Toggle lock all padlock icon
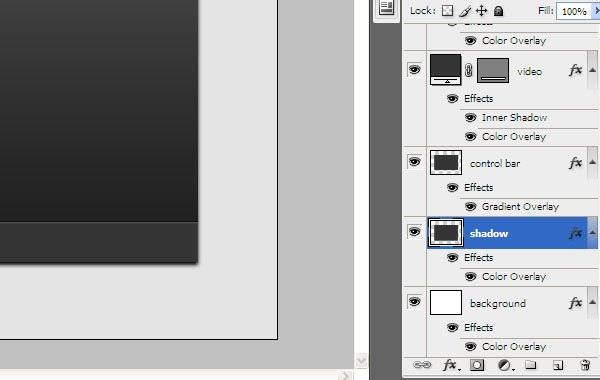The image size is (600, 380). (498, 11)
